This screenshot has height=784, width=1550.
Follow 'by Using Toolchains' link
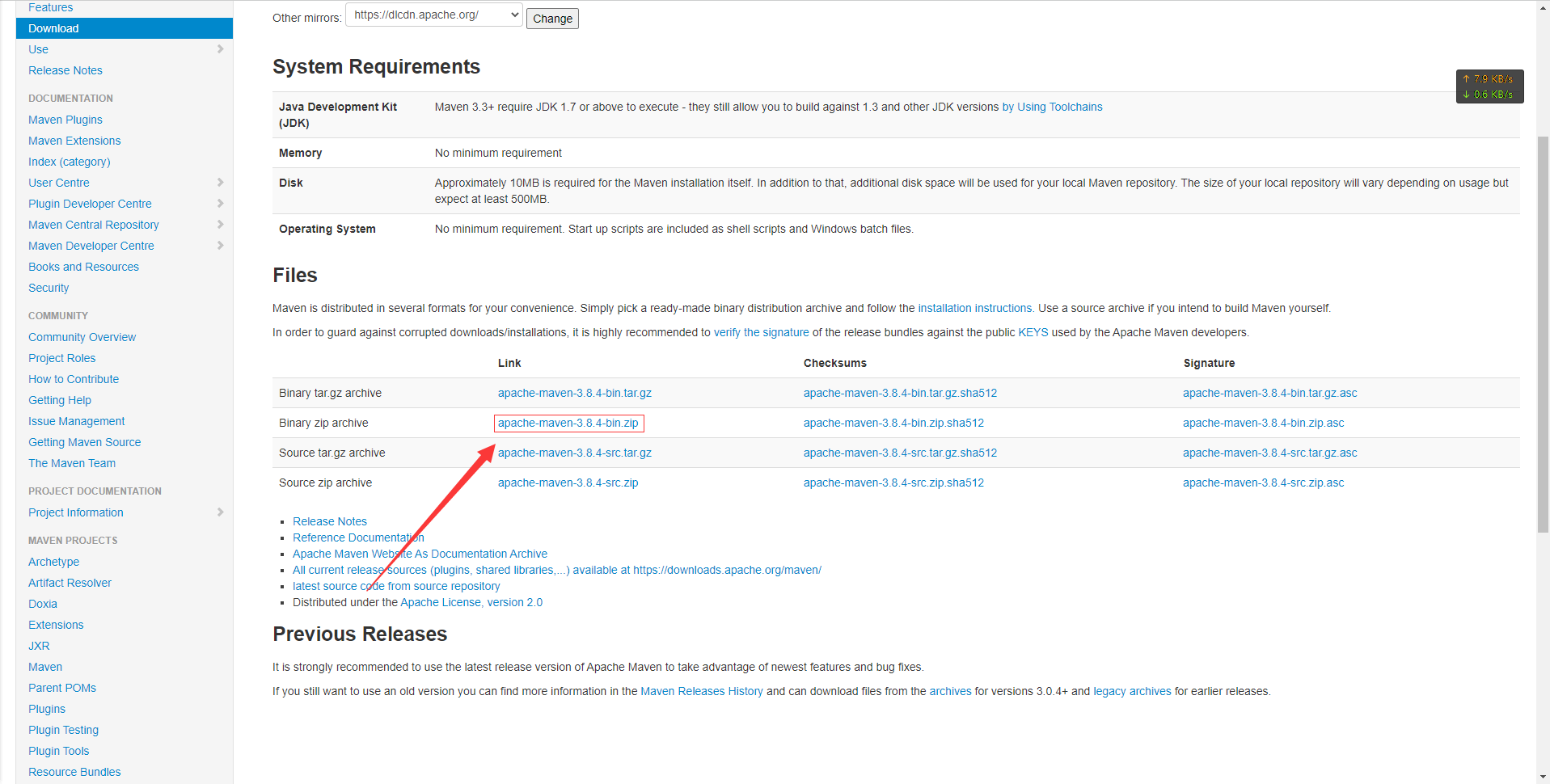coord(1052,107)
